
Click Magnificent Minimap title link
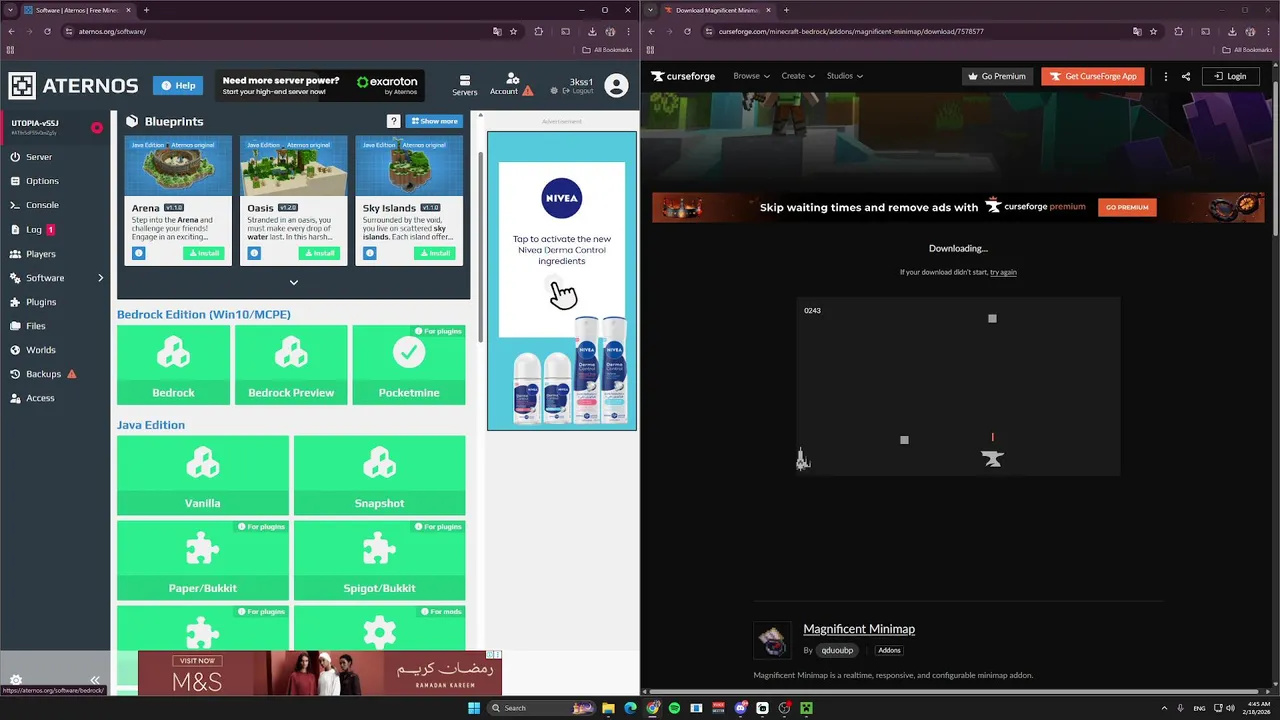(x=859, y=629)
